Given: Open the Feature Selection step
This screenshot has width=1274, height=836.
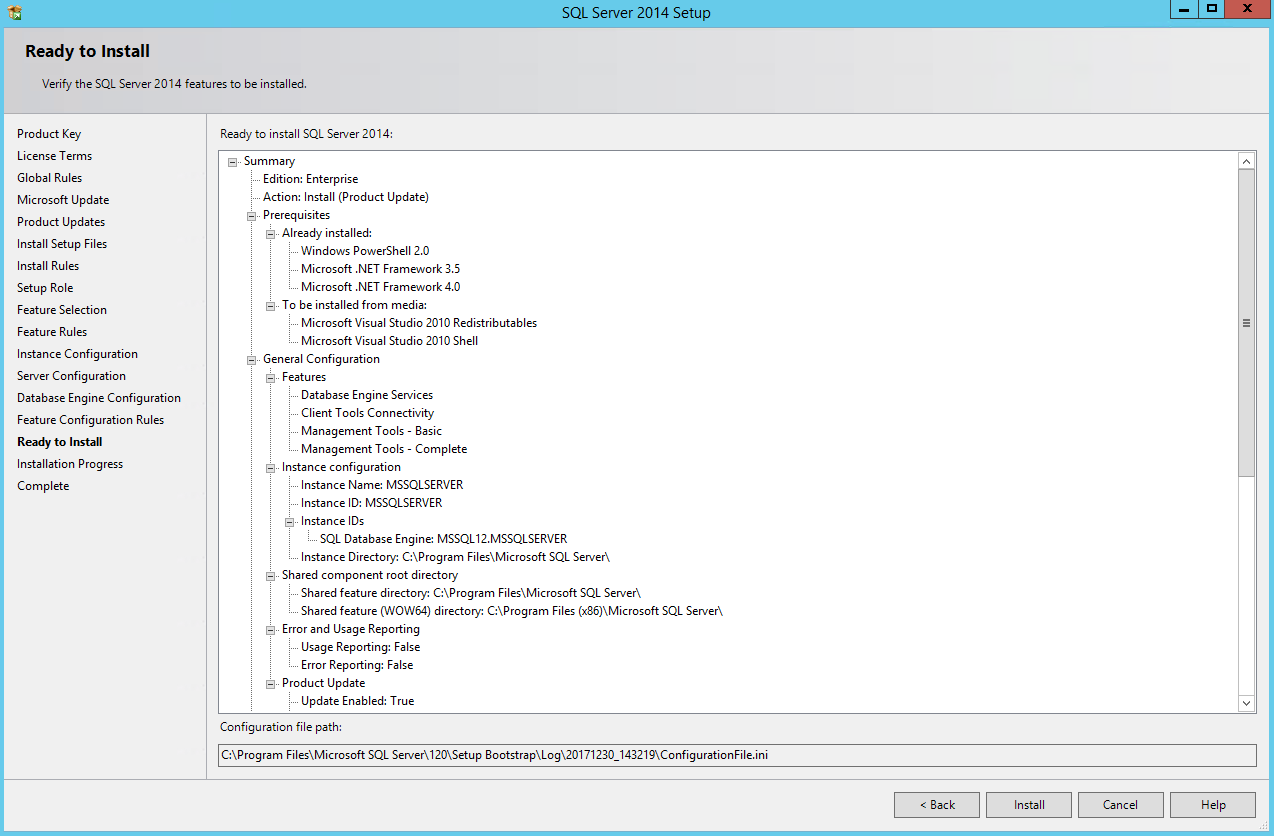Looking at the screenshot, I should click(61, 309).
